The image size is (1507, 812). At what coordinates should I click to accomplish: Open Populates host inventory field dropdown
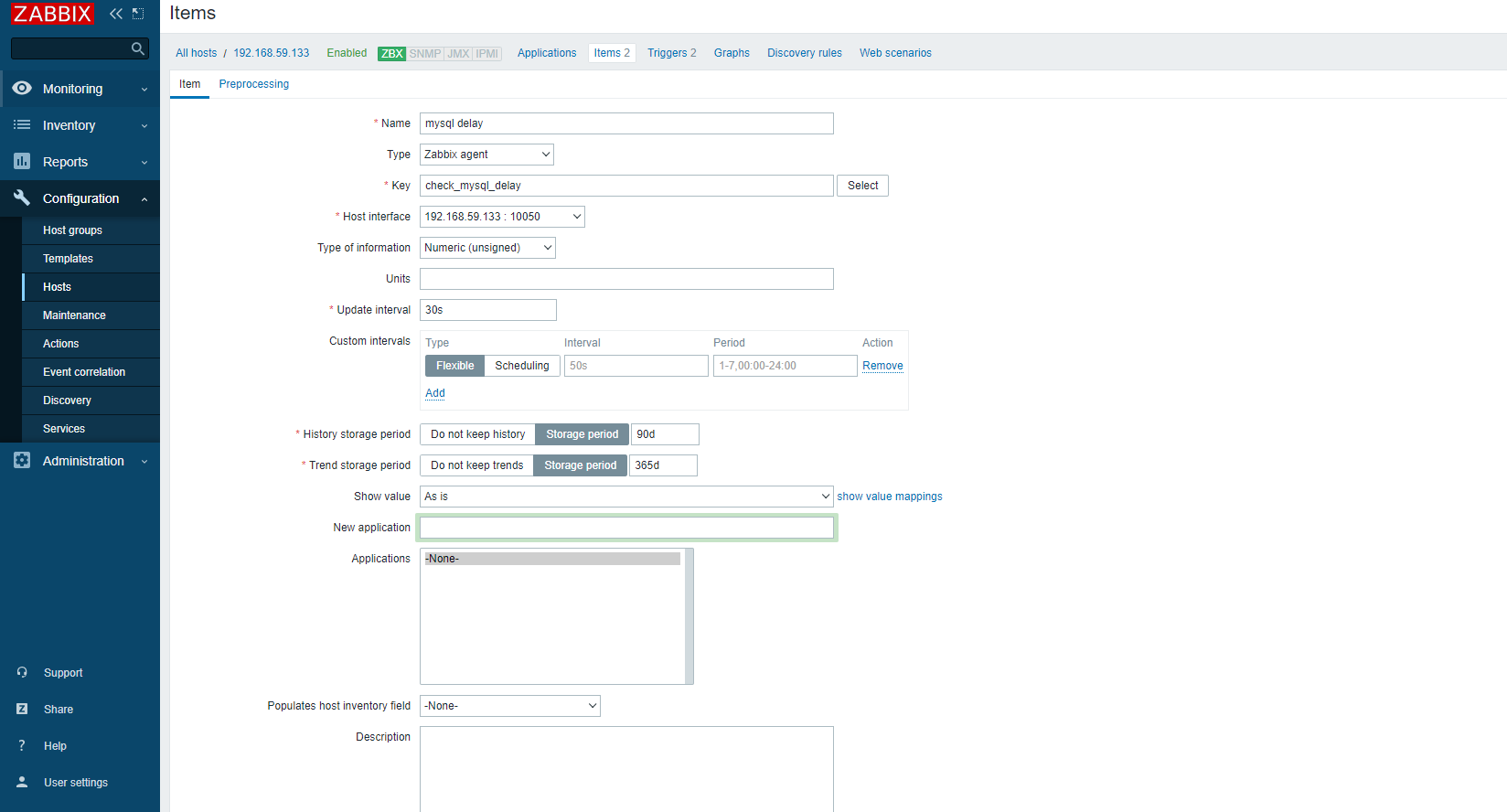[x=510, y=706]
